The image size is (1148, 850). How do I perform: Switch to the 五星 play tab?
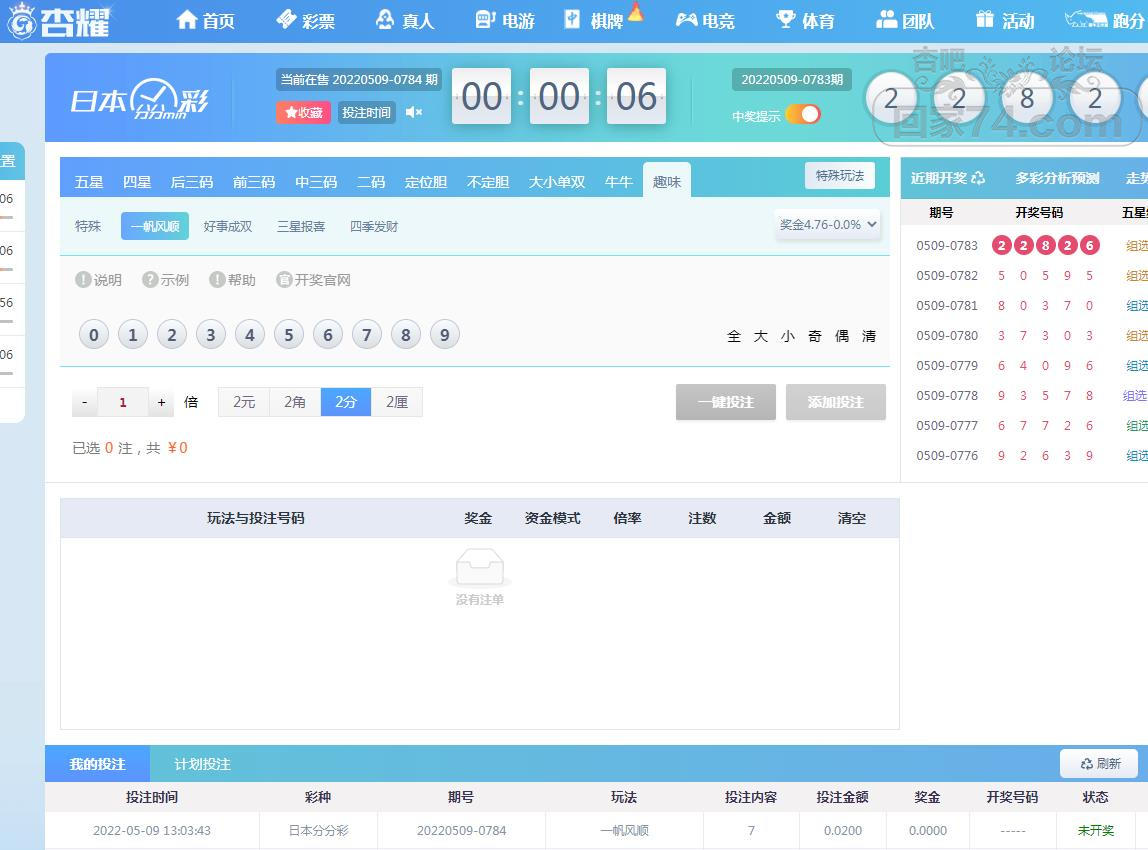89,182
